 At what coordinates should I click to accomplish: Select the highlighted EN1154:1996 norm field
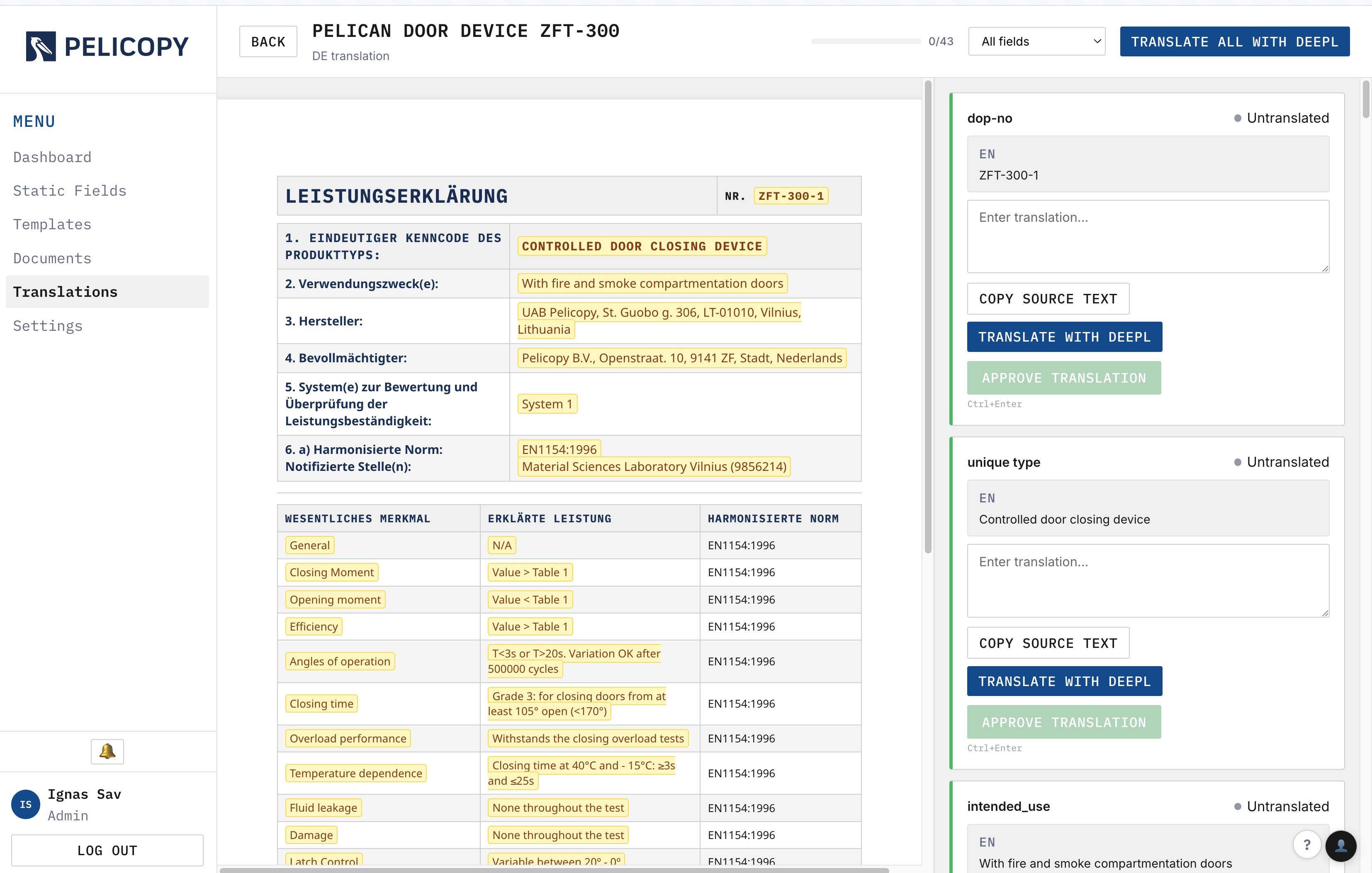tap(559, 449)
